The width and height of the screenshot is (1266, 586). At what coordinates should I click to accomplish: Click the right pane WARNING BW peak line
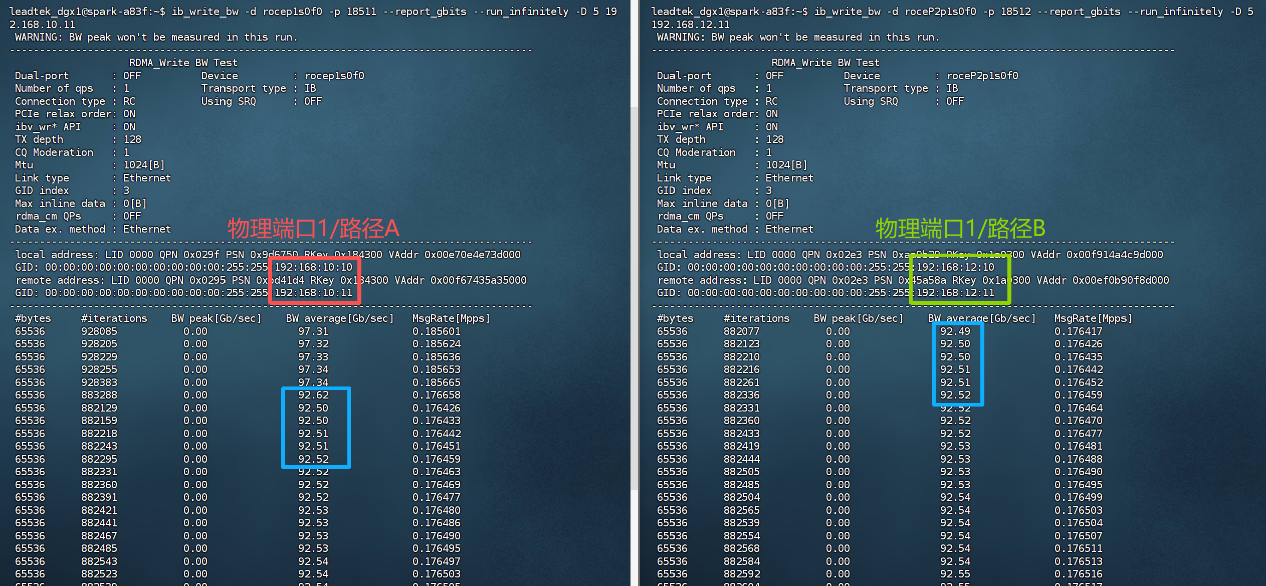pyautogui.click(x=798, y=37)
